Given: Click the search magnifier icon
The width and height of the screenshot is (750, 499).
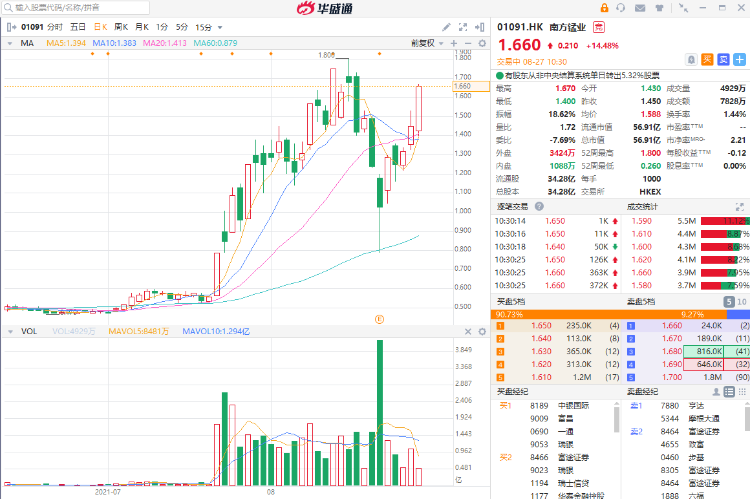Looking at the screenshot, I should pos(8,7).
